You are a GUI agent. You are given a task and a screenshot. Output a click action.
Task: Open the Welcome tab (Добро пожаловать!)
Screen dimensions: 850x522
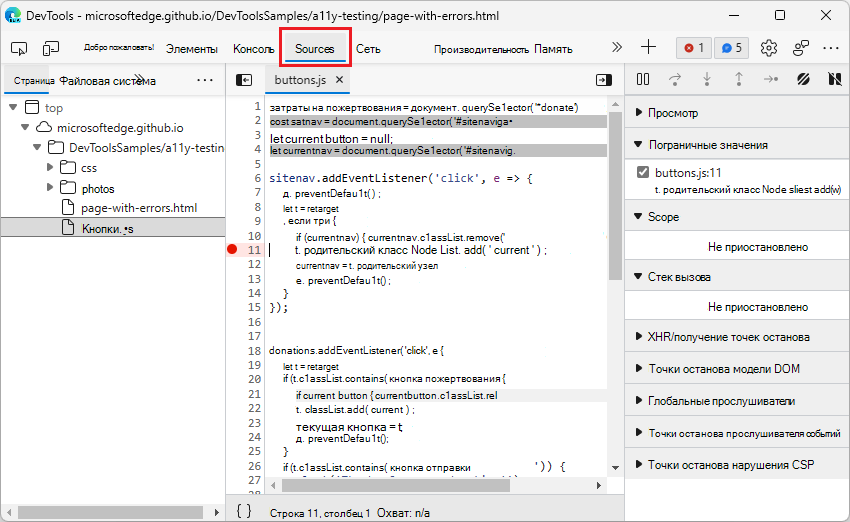(x=119, y=48)
